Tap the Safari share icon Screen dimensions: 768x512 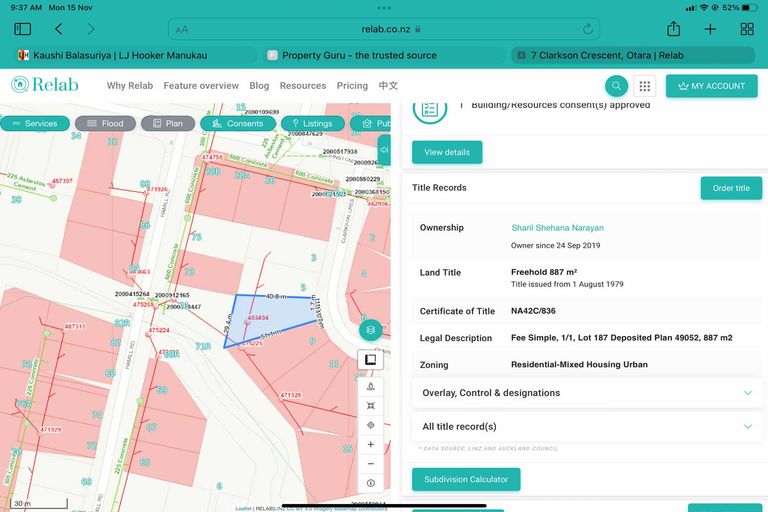pyautogui.click(x=674, y=29)
